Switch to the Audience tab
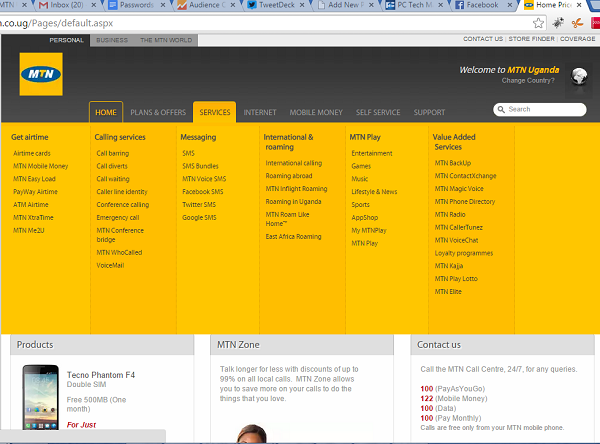This screenshot has width=600, height=444. click(207, 5)
